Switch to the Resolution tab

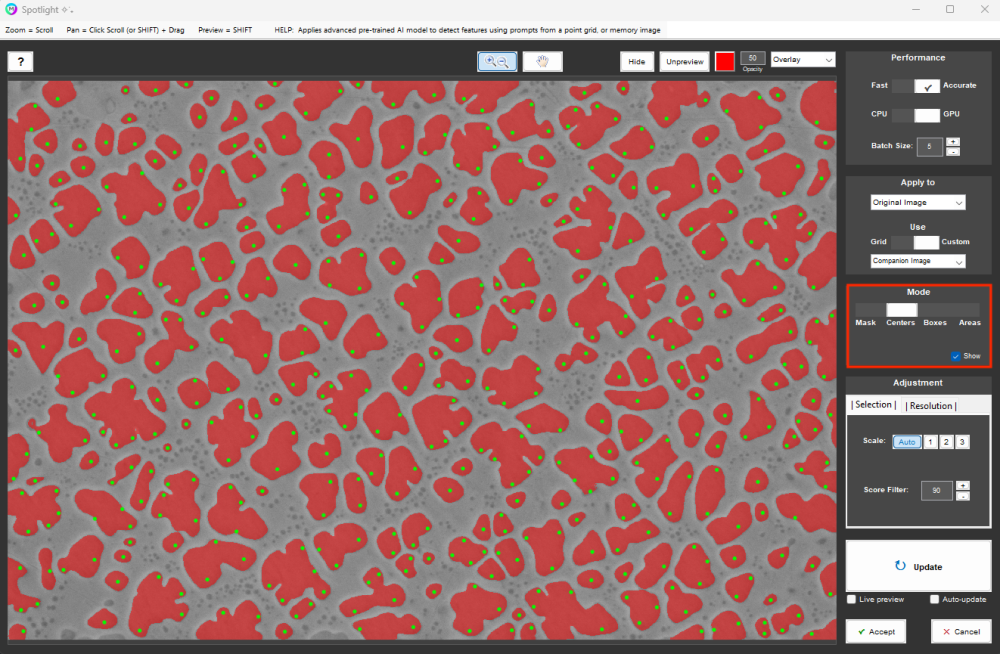tap(930, 406)
